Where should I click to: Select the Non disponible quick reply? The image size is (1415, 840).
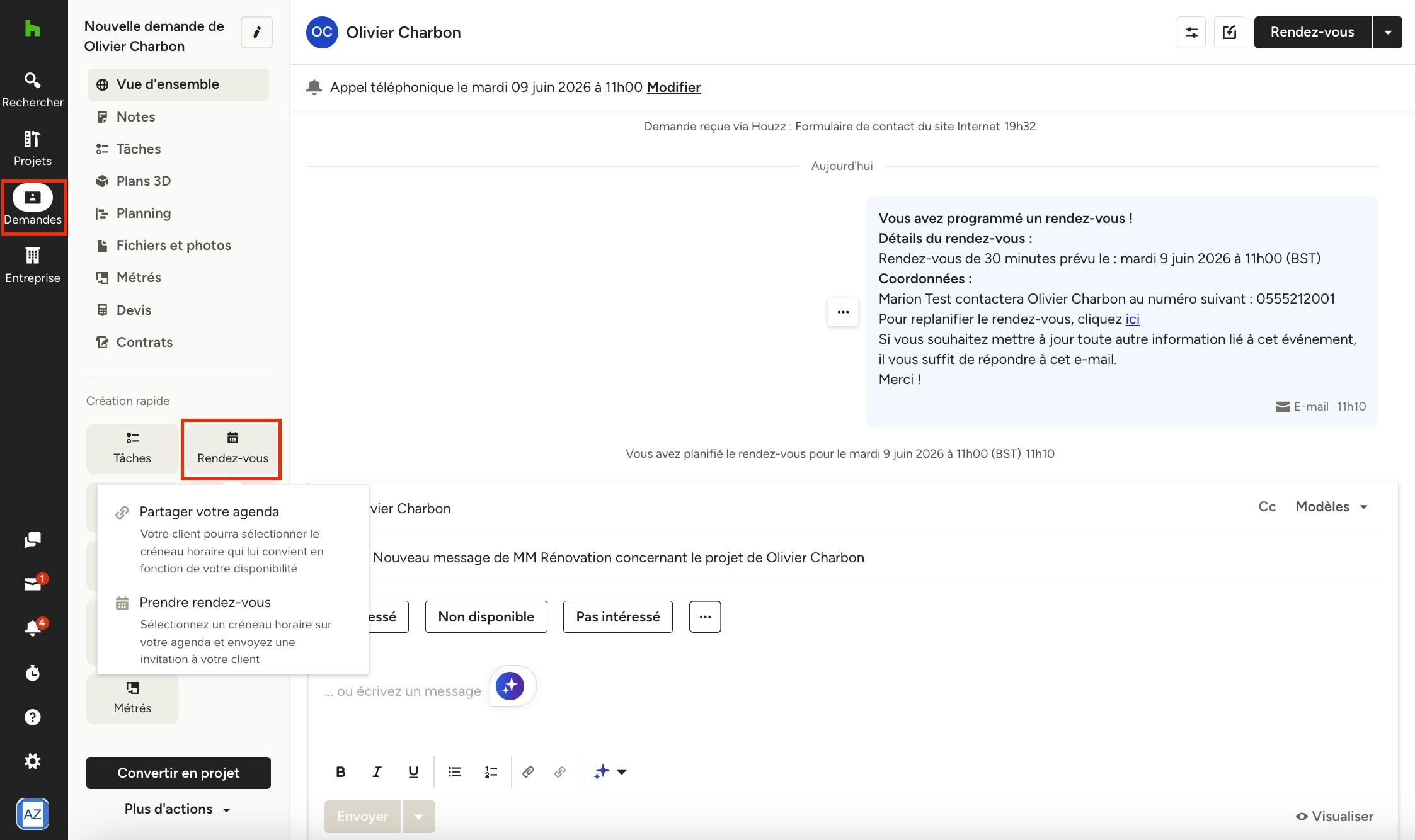[486, 616]
